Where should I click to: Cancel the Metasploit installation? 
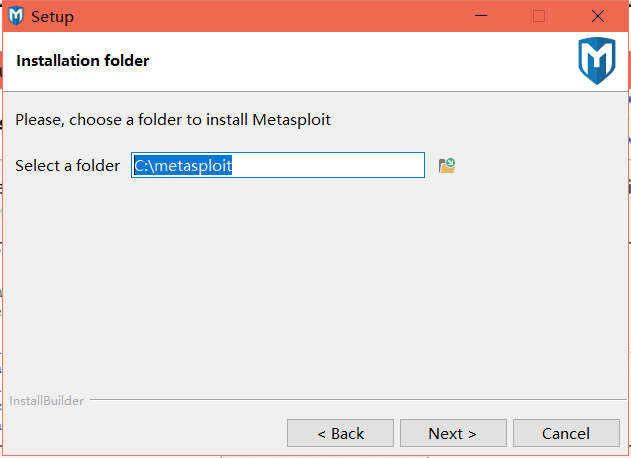point(566,433)
